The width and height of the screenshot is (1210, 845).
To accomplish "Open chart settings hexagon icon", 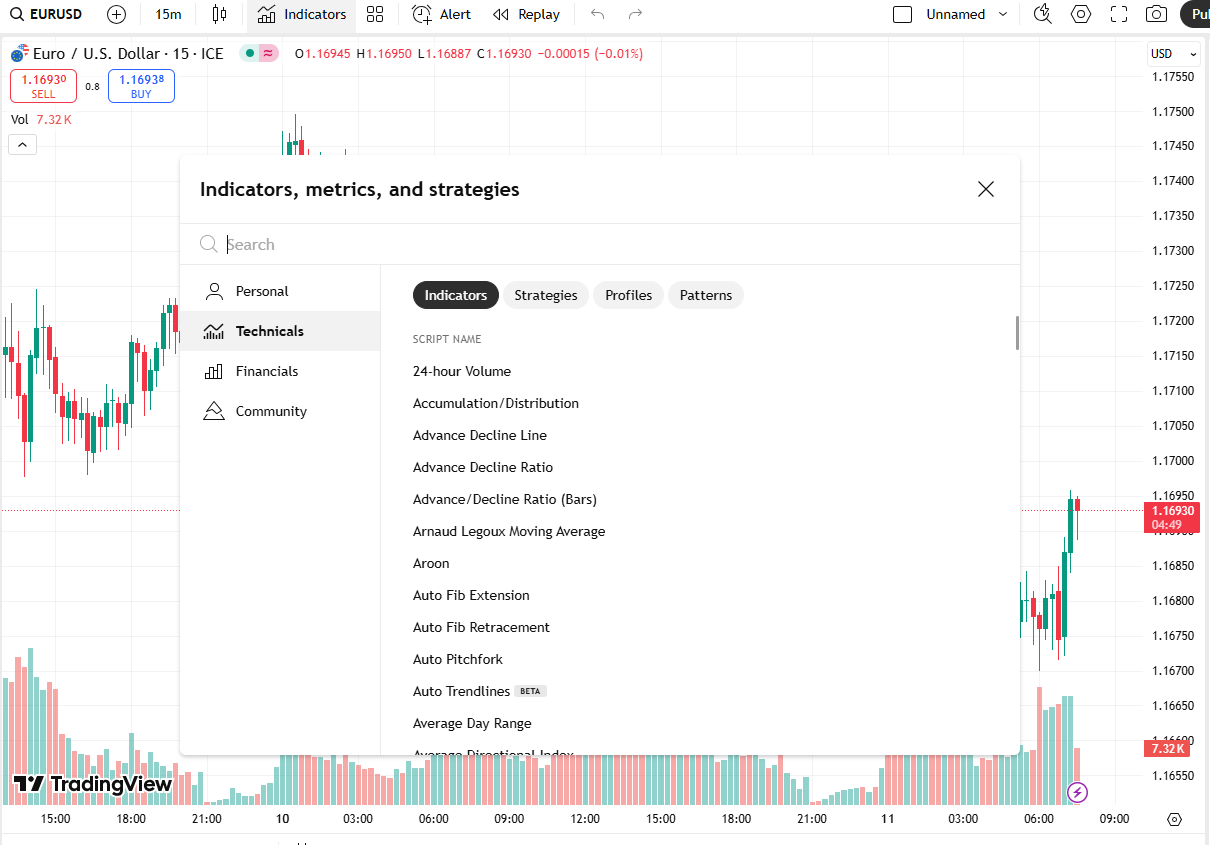I will coord(1081,15).
